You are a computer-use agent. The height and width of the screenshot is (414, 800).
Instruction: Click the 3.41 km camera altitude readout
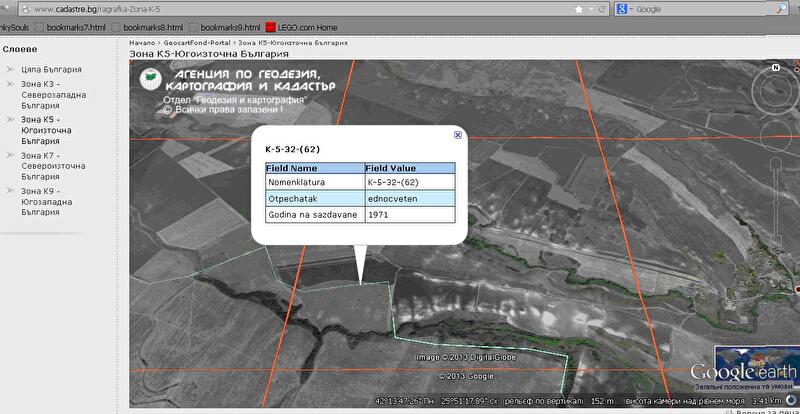pos(765,400)
